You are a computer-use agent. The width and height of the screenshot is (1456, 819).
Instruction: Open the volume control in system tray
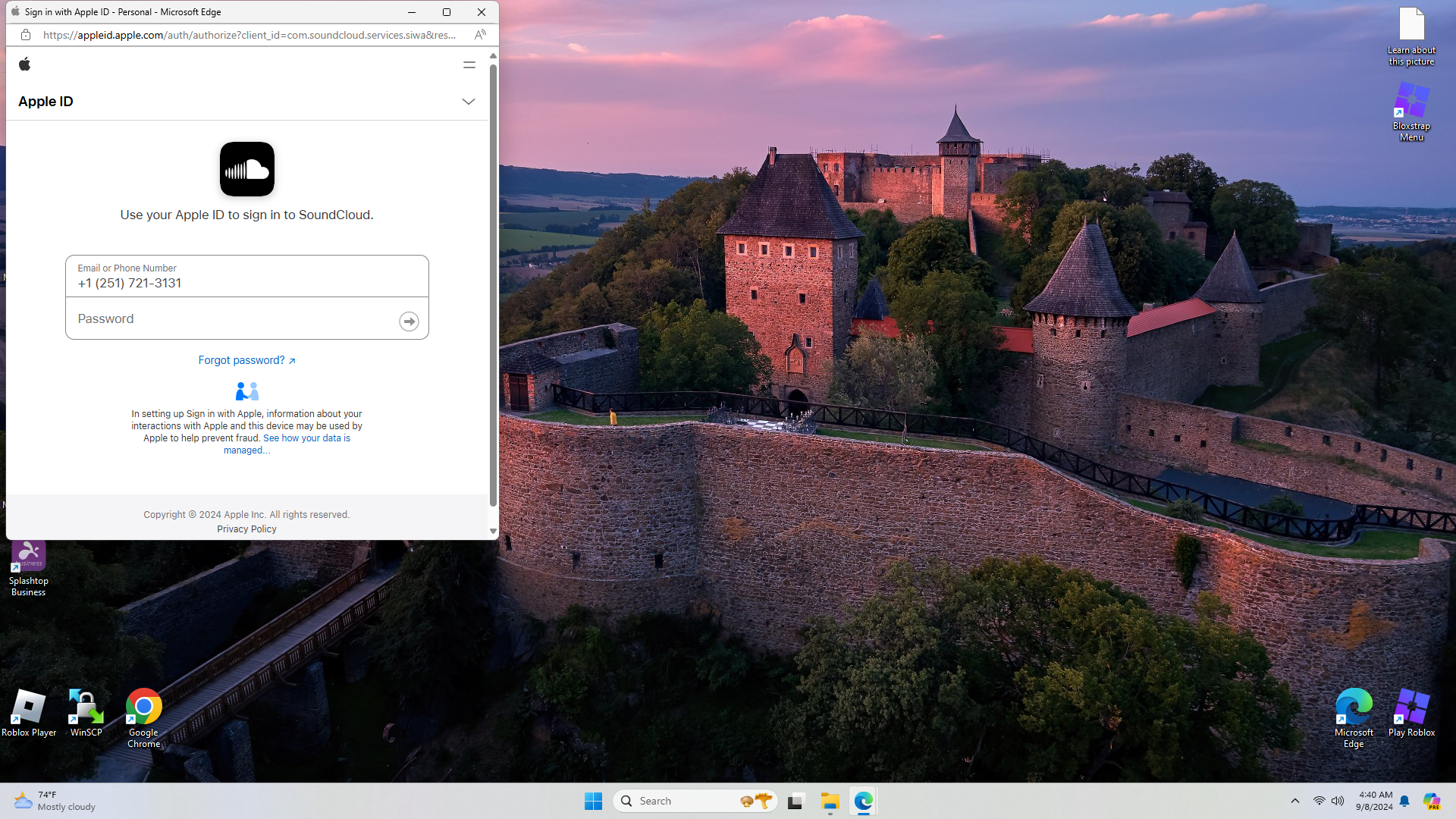point(1338,801)
